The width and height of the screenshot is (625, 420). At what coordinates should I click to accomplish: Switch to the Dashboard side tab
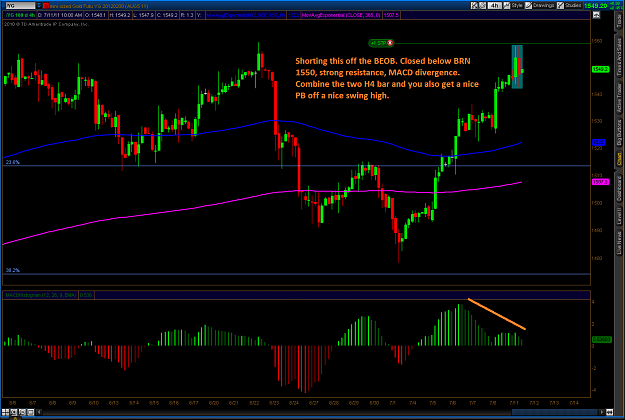click(619, 188)
